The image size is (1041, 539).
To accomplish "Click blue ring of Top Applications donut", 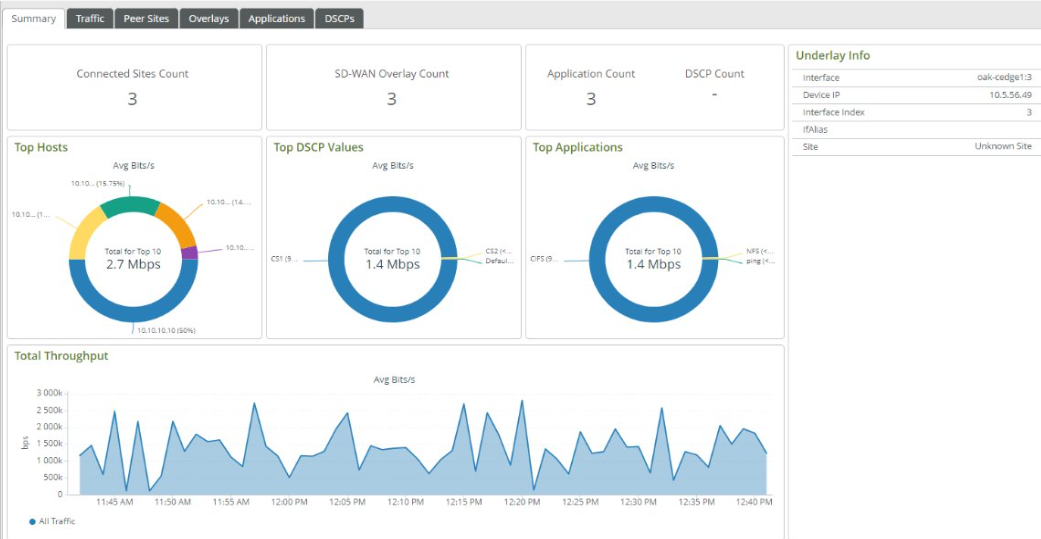I will coord(653,315).
